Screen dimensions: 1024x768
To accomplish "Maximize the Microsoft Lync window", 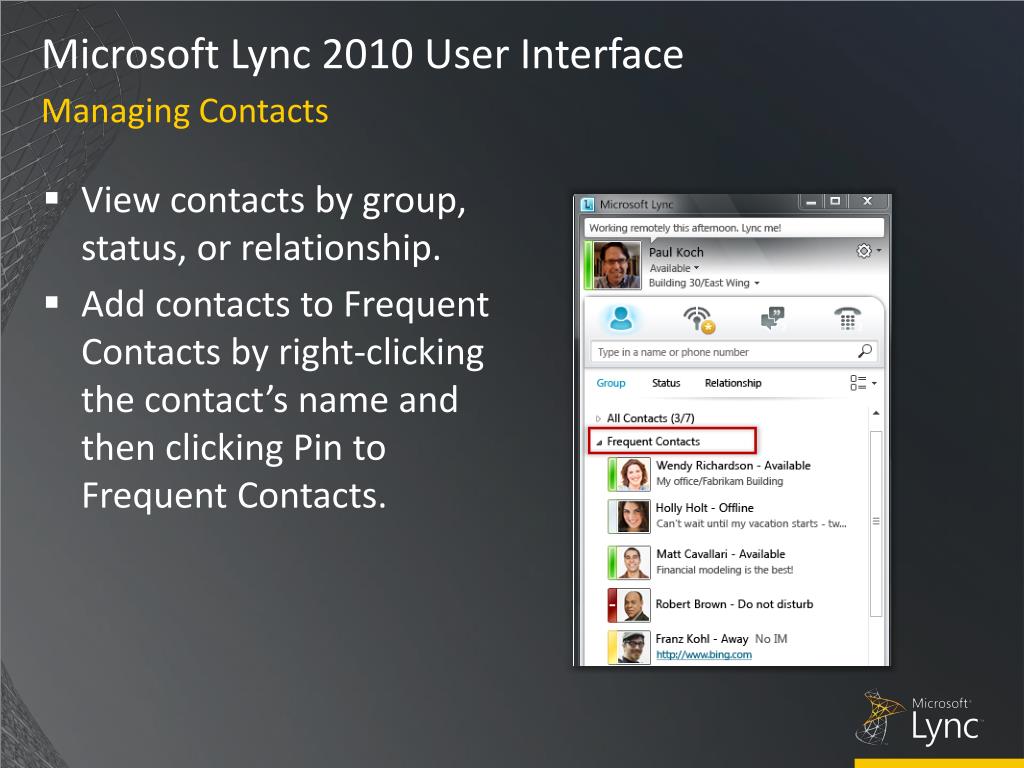I will pyautogui.click(x=835, y=202).
